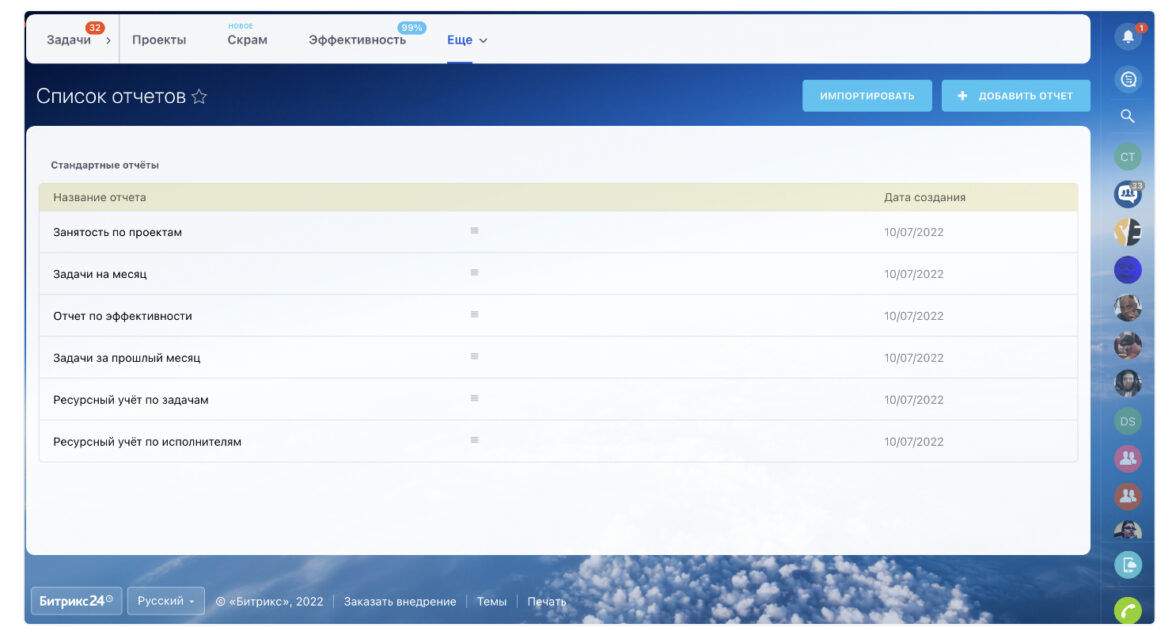Click the search magnifier icon in sidebar

click(x=1127, y=116)
